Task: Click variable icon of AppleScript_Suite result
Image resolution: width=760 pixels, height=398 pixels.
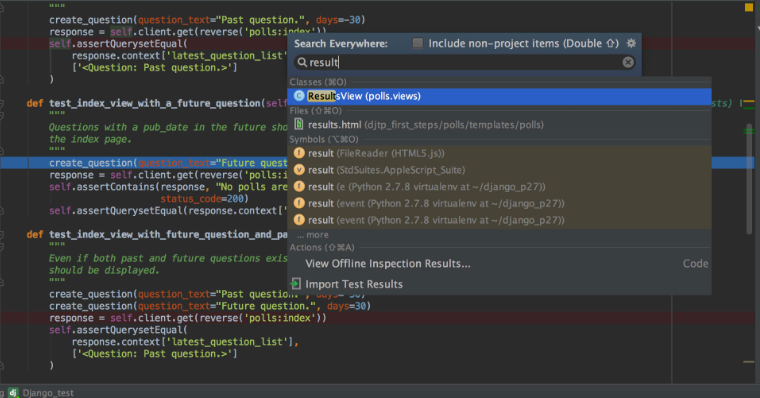Action: [x=299, y=170]
